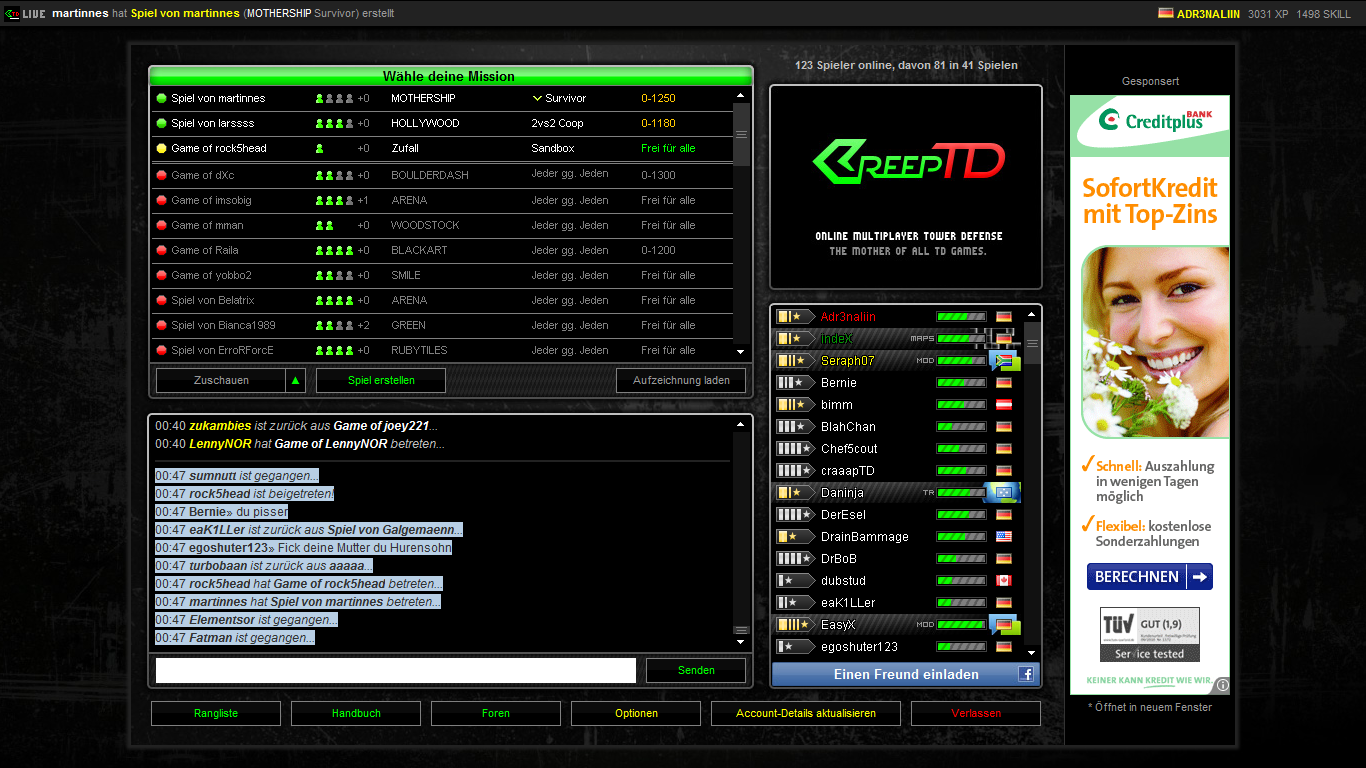This screenshot has height=768, width=1366.
Task: Click the moderator chat flag icon beside EasyX
Action: tap(1004, 625)
